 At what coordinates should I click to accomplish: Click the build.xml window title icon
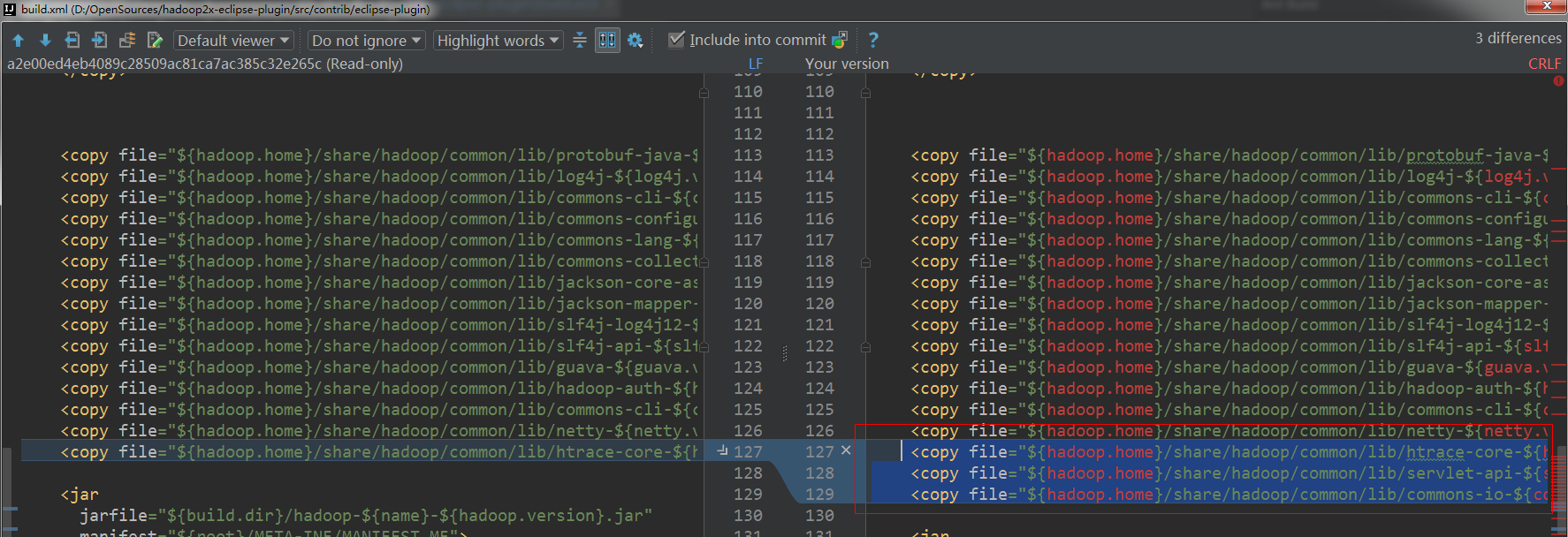(10, 9)
